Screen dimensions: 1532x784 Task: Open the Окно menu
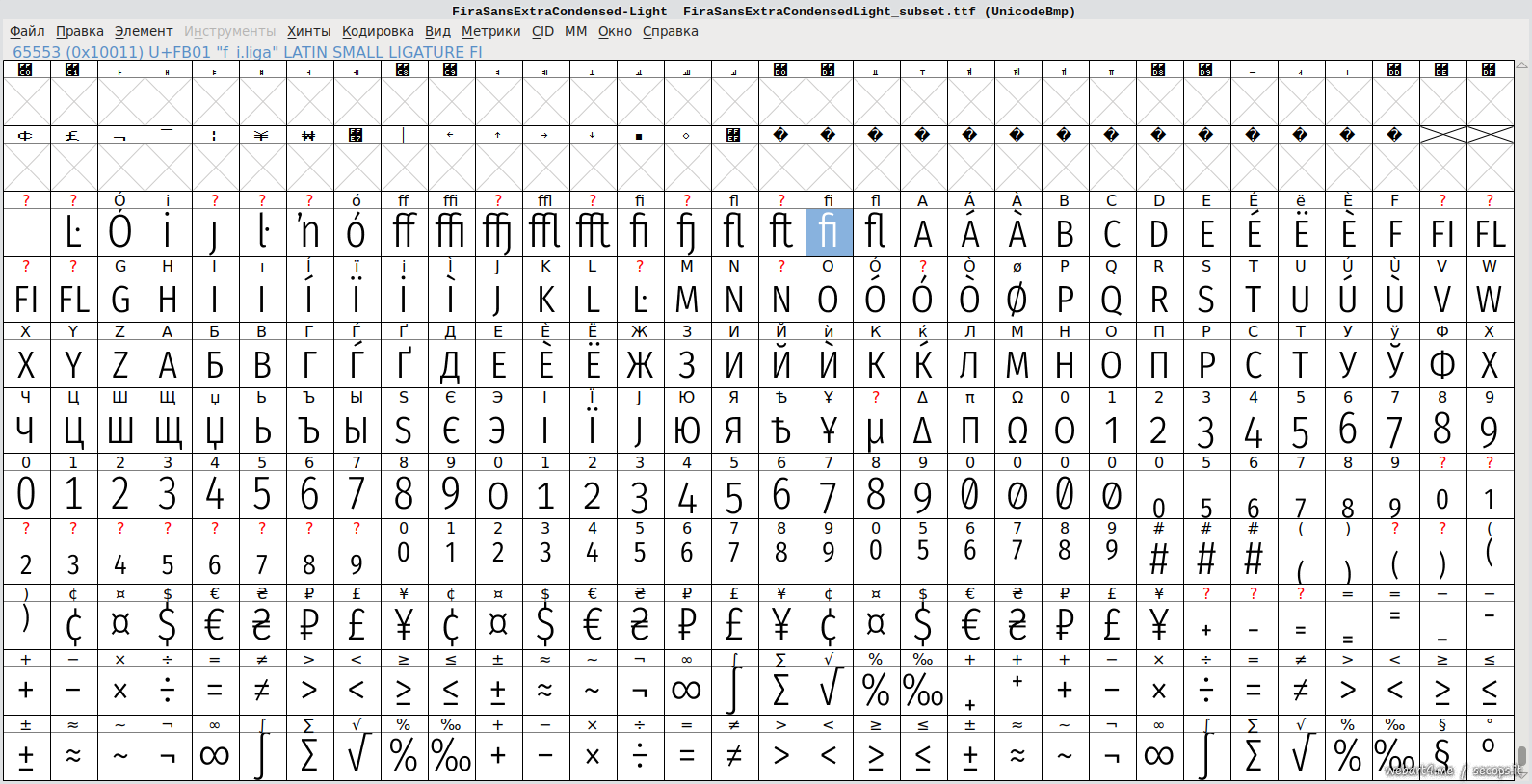point(615,31)
